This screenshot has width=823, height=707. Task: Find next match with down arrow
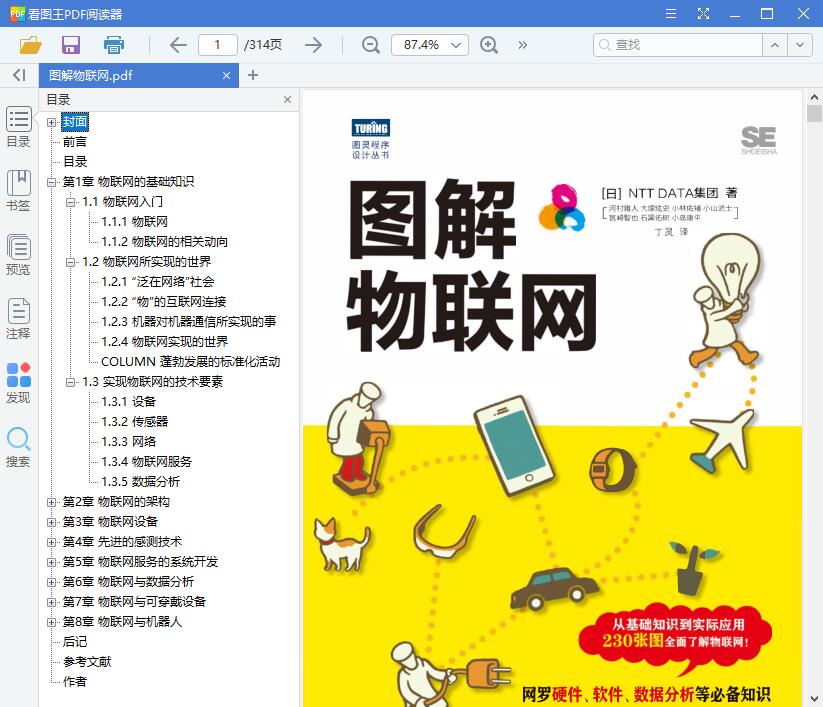800,45
